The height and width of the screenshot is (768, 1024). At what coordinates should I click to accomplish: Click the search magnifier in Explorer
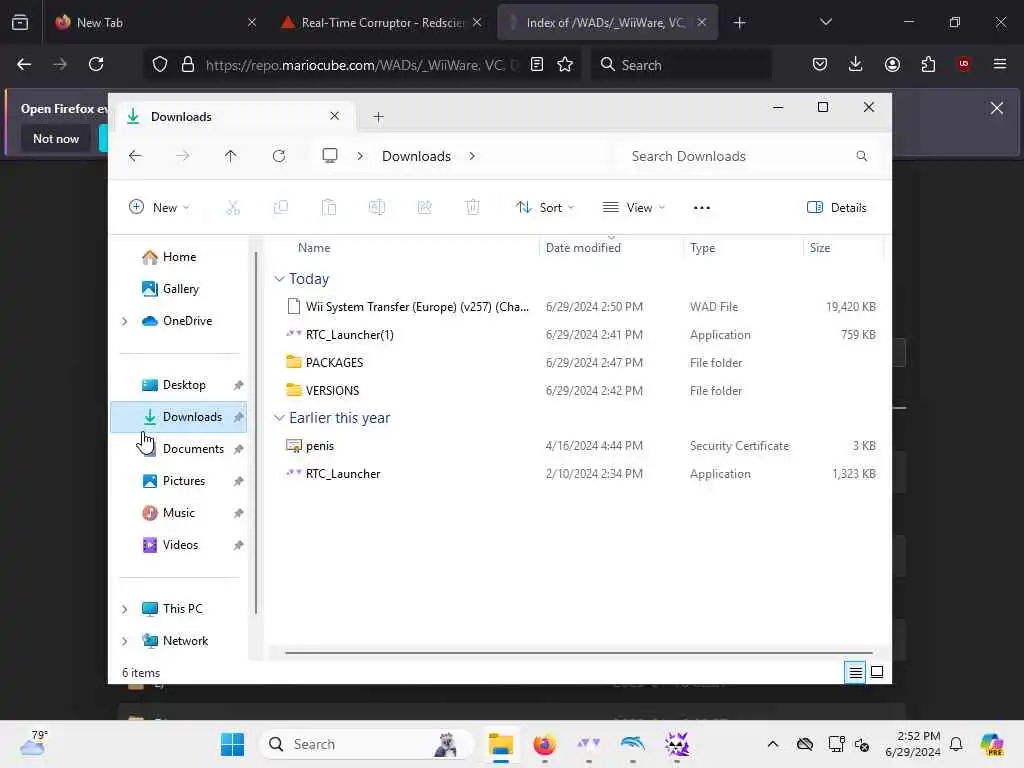click(862, 156)
